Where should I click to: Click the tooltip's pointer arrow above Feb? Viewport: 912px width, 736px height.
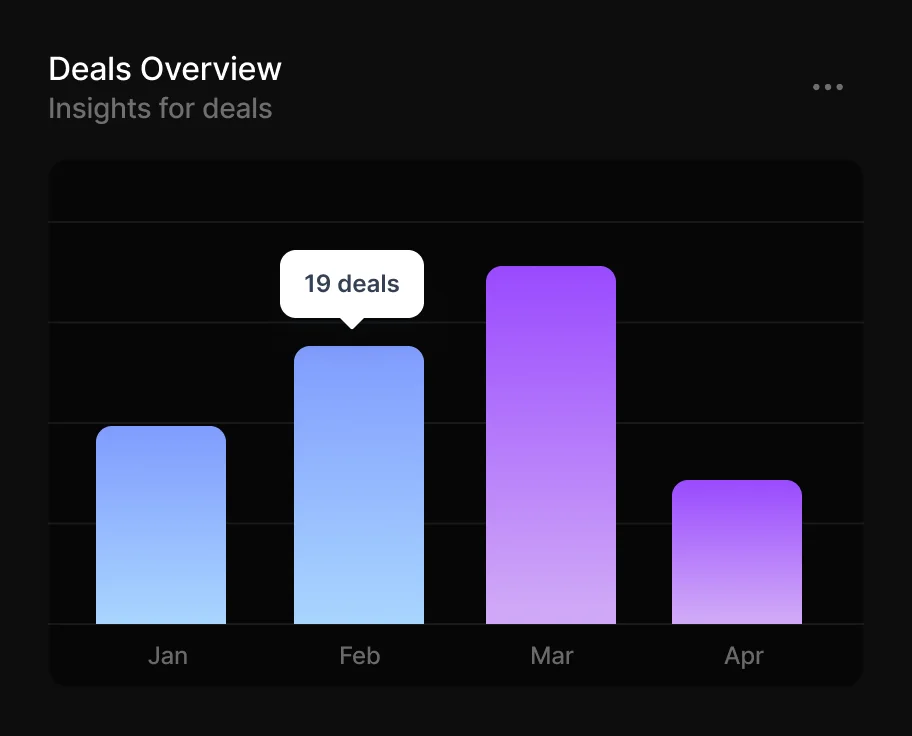[x=351, y=322]
